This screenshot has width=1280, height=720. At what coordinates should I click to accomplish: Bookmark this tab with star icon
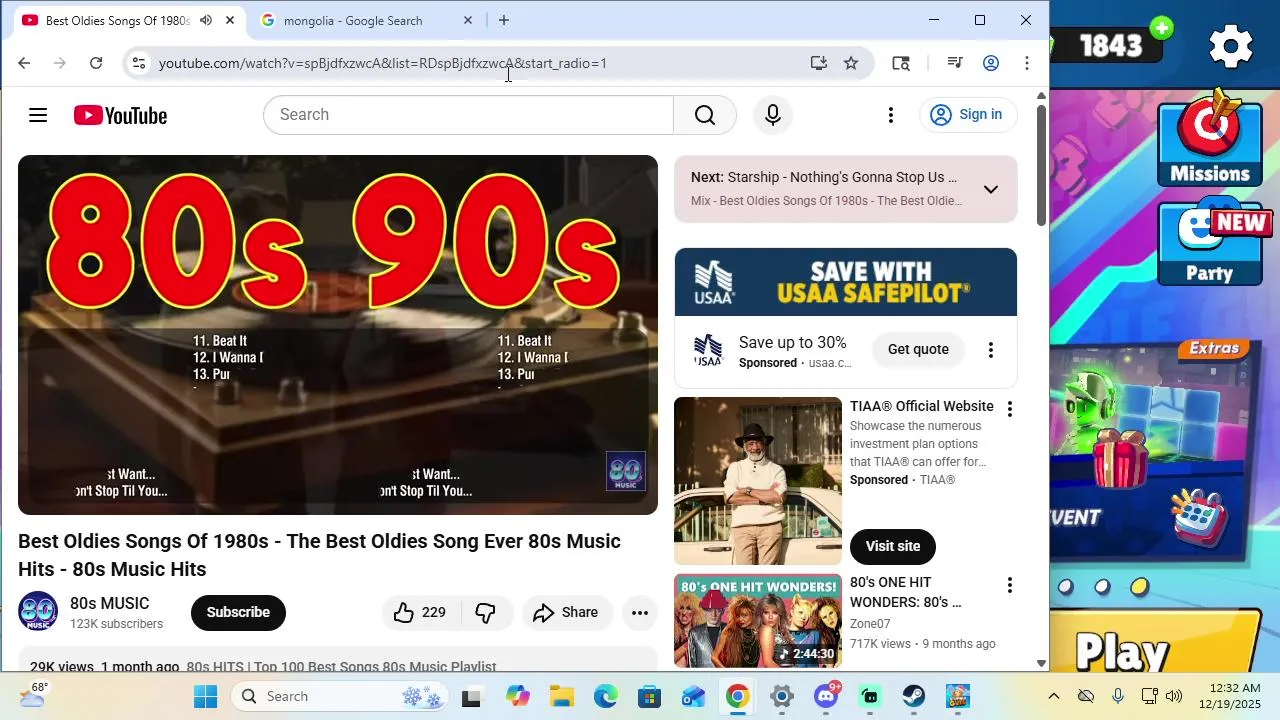pyautogui.click(x=851, y=63)
